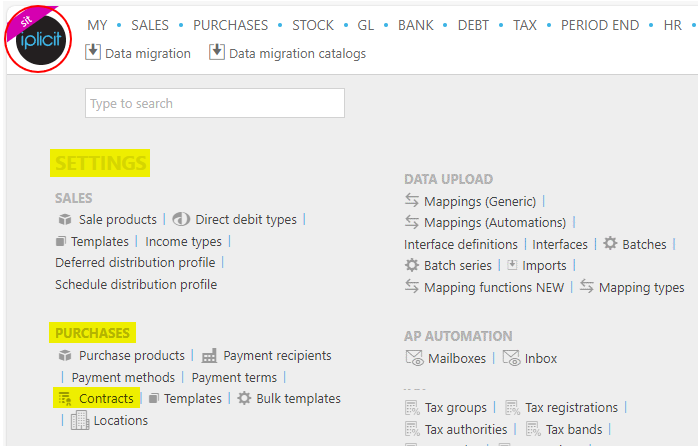Click the Imports download icon

click(512, 265)
